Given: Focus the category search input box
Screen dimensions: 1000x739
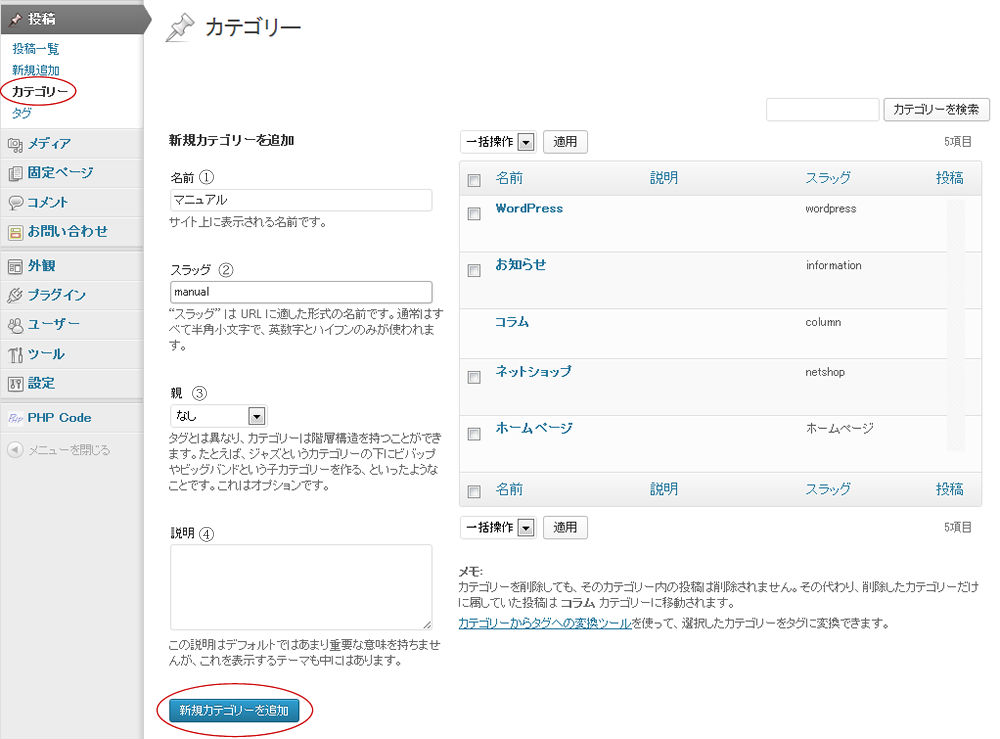Looking at the screenshot, I should [x=823, y=110].
